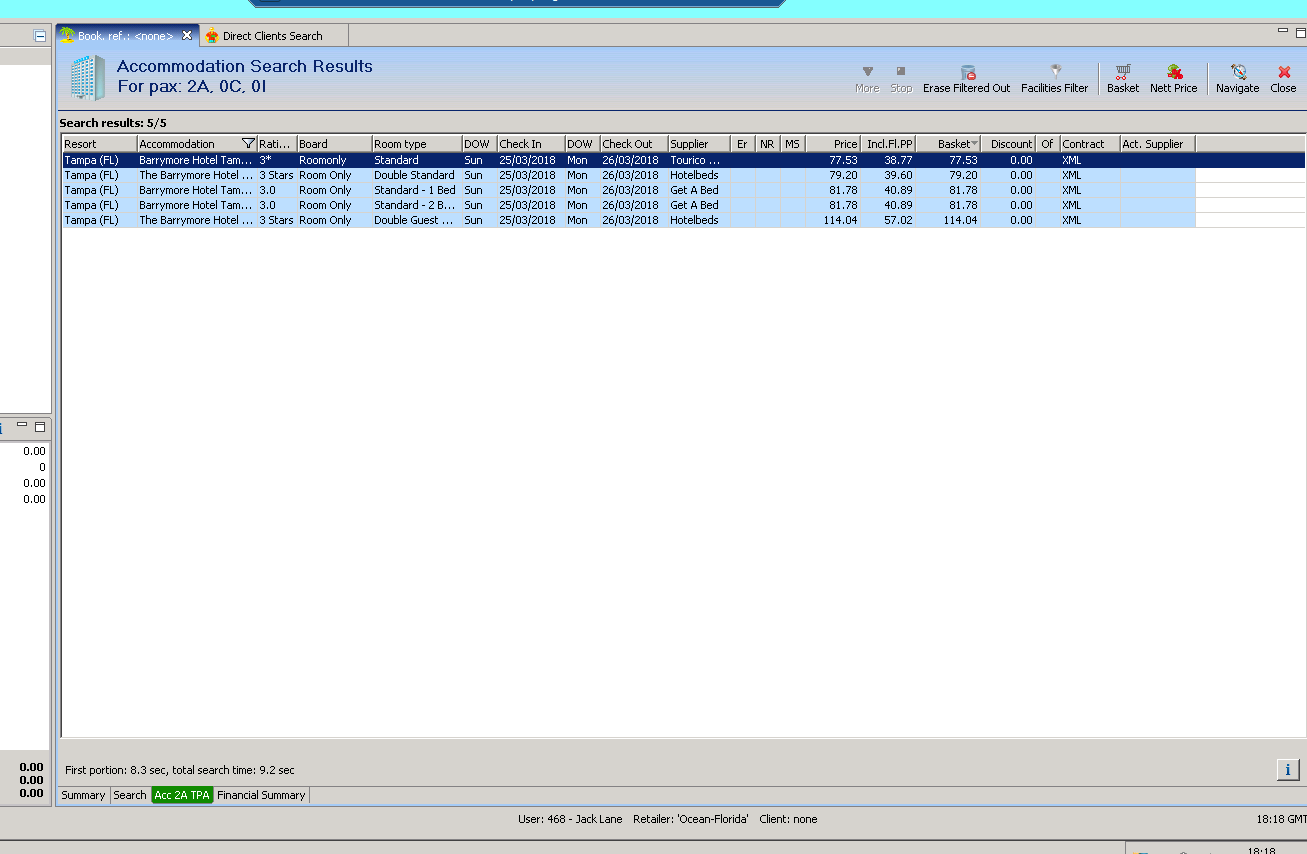This screenshot has height=854, width=1307.
Task: Click the Retailer 'Ocean-Florida' status text
Action: (691, 819)
